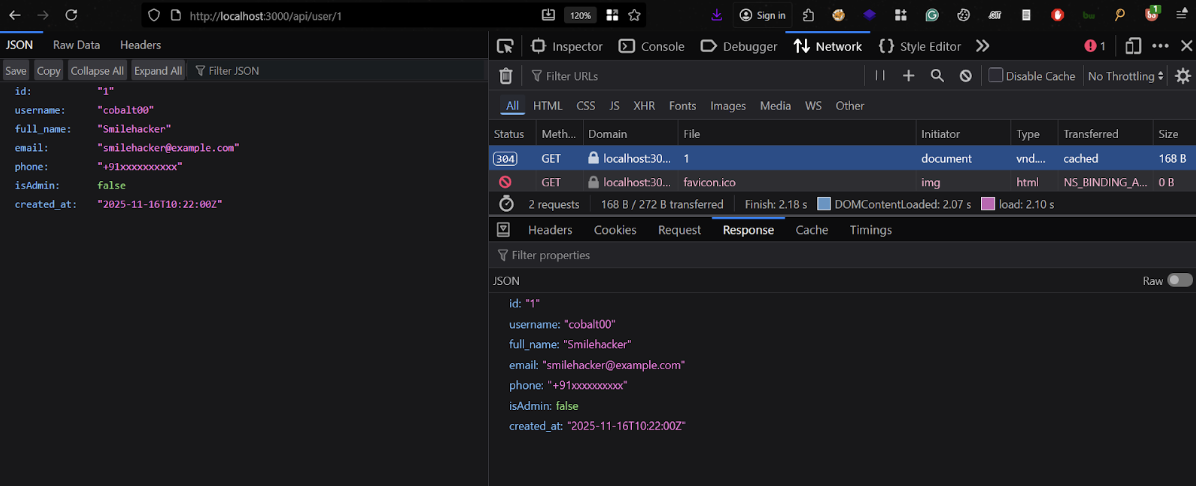
Task: Open the Firefox application hamburger menu
Action: [1182, 14]
